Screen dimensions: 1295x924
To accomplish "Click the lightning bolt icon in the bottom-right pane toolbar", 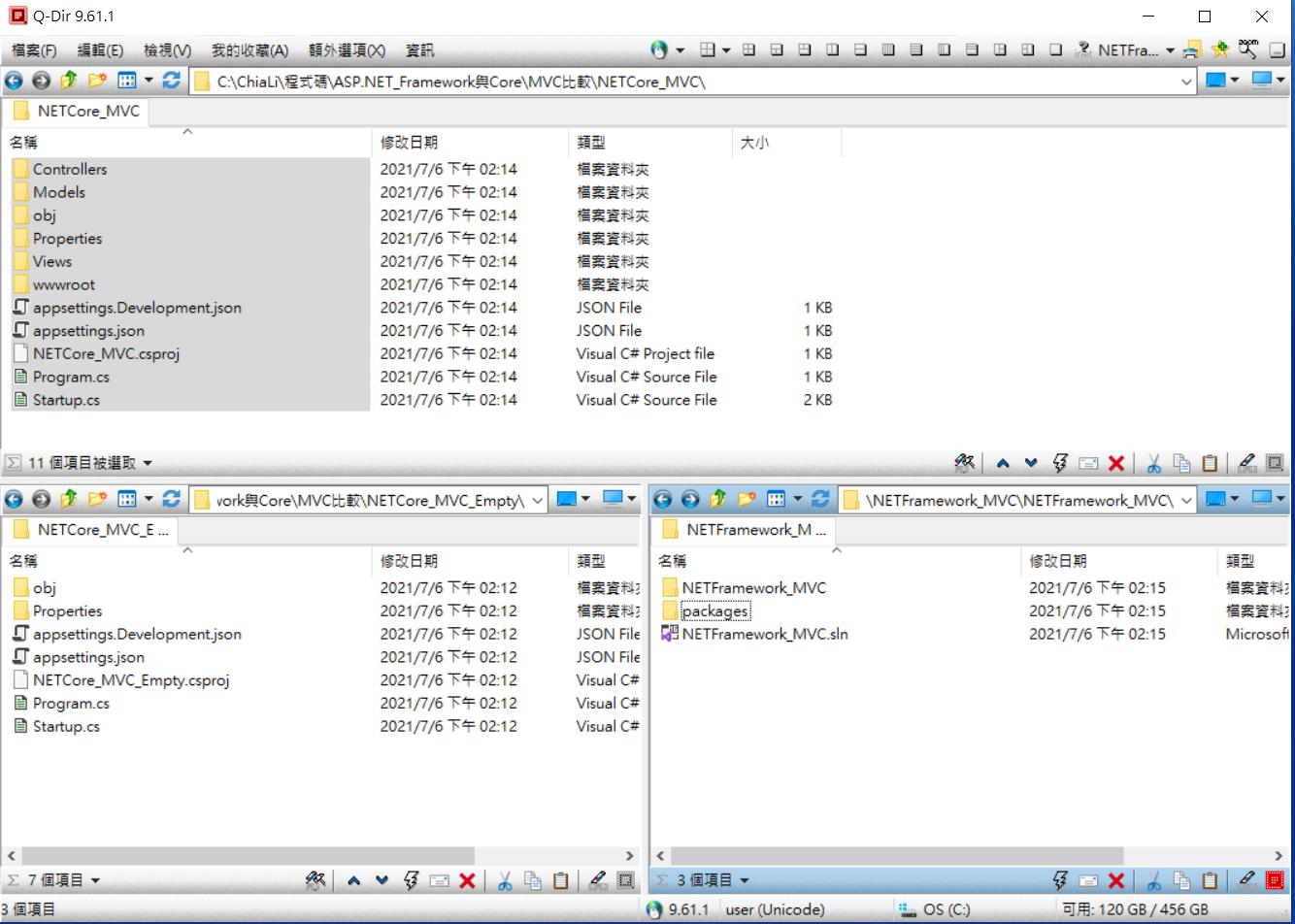I will [x=1060, y=880].
